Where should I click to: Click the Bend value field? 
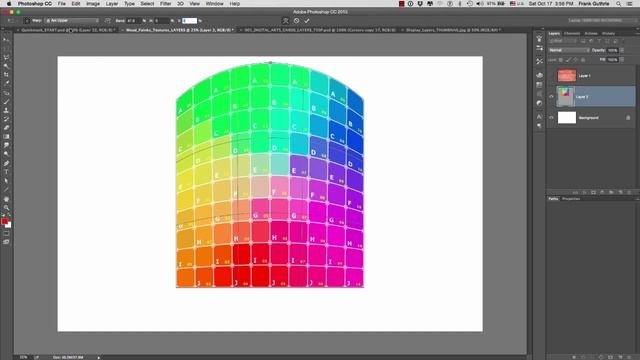(133, 20)
